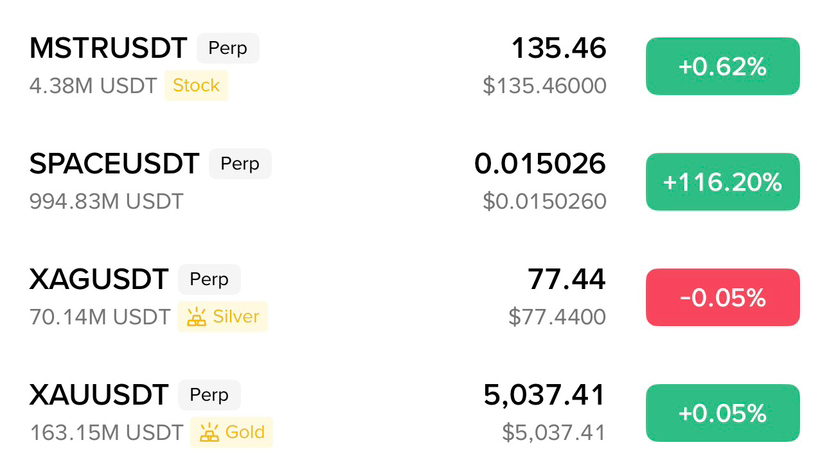Image resolution: width=829 pixels, height=474 pixels.
Task: Click the 994.83M USDT volume text
Action: tap(106, 202)
